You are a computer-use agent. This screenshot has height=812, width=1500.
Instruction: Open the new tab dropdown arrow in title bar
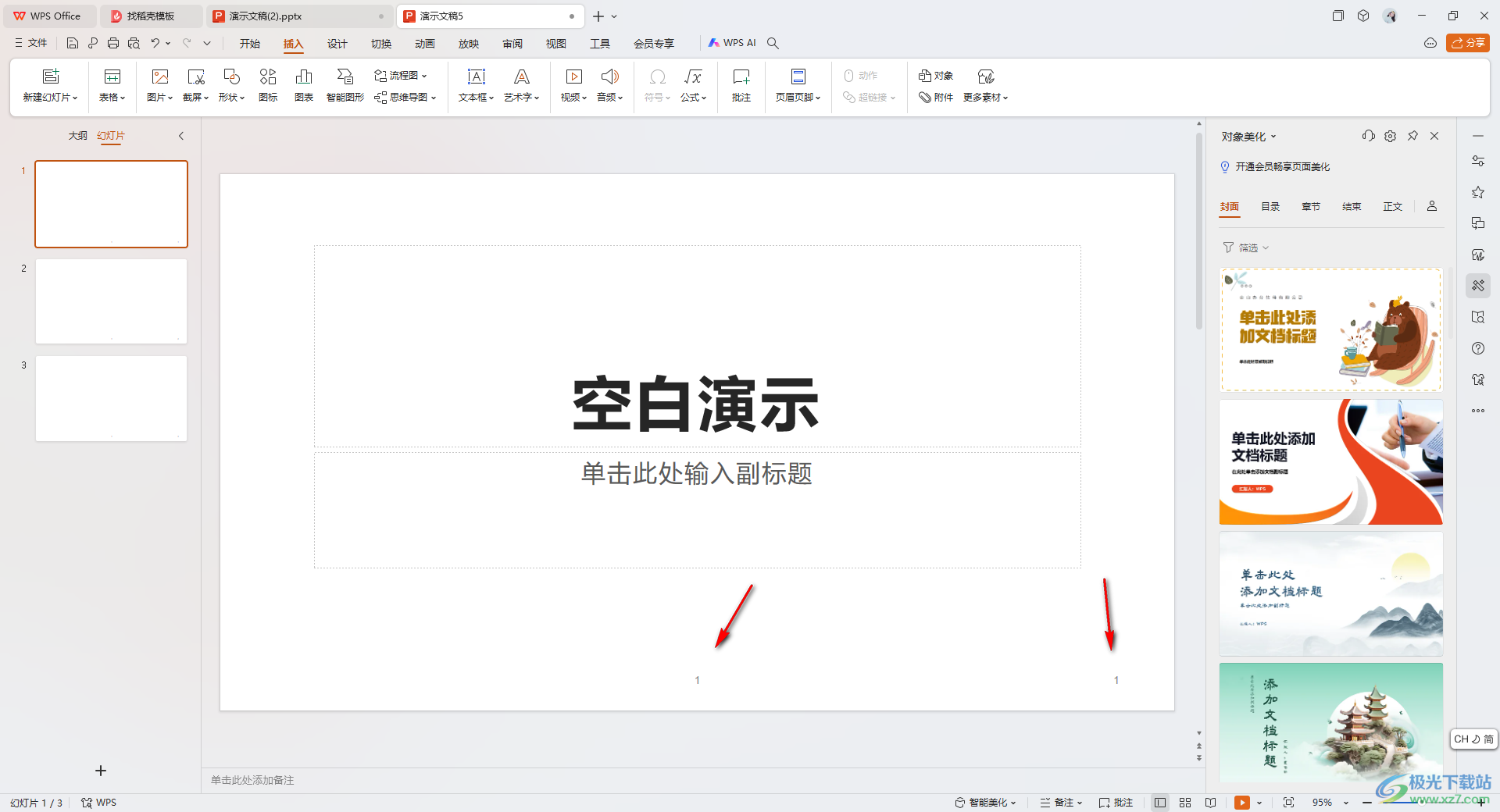coord(614,16)
